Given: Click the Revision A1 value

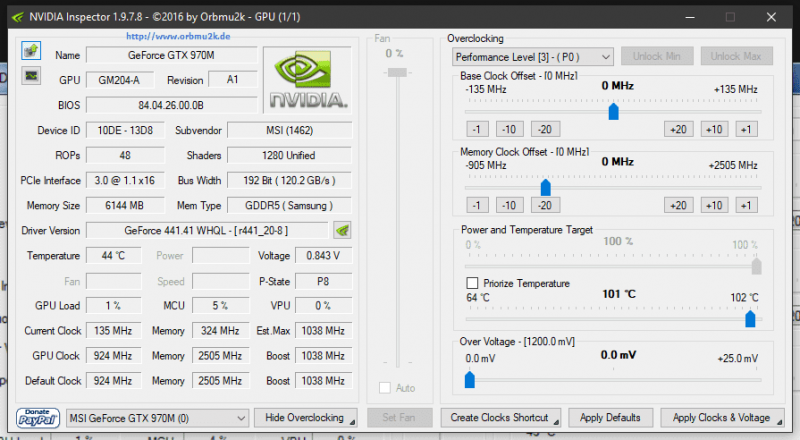Looking at the screenshot, I should [x=233, y=80].
